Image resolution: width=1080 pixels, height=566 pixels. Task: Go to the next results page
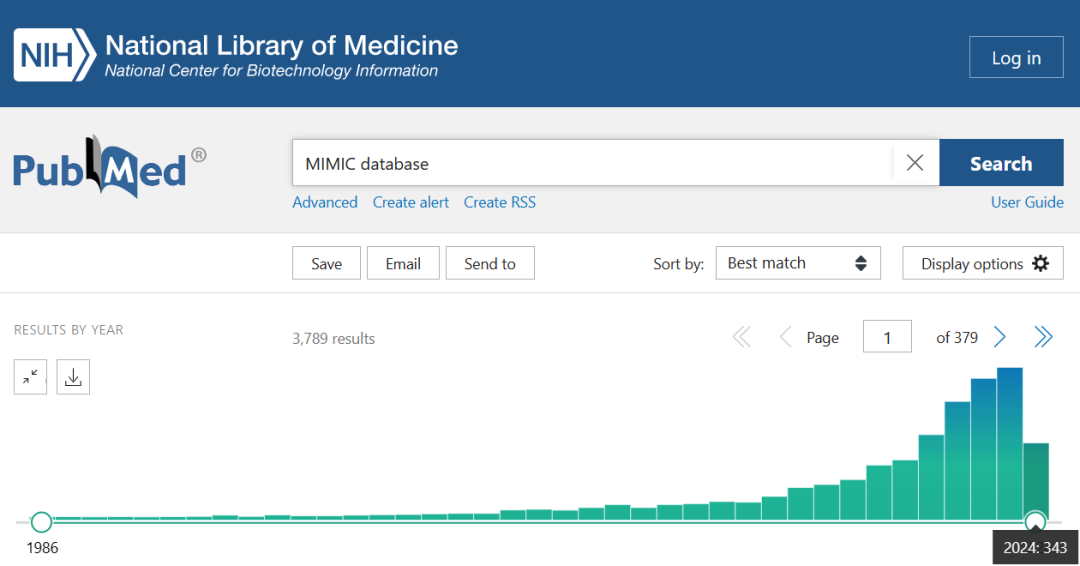click(x=1000, y=337)
